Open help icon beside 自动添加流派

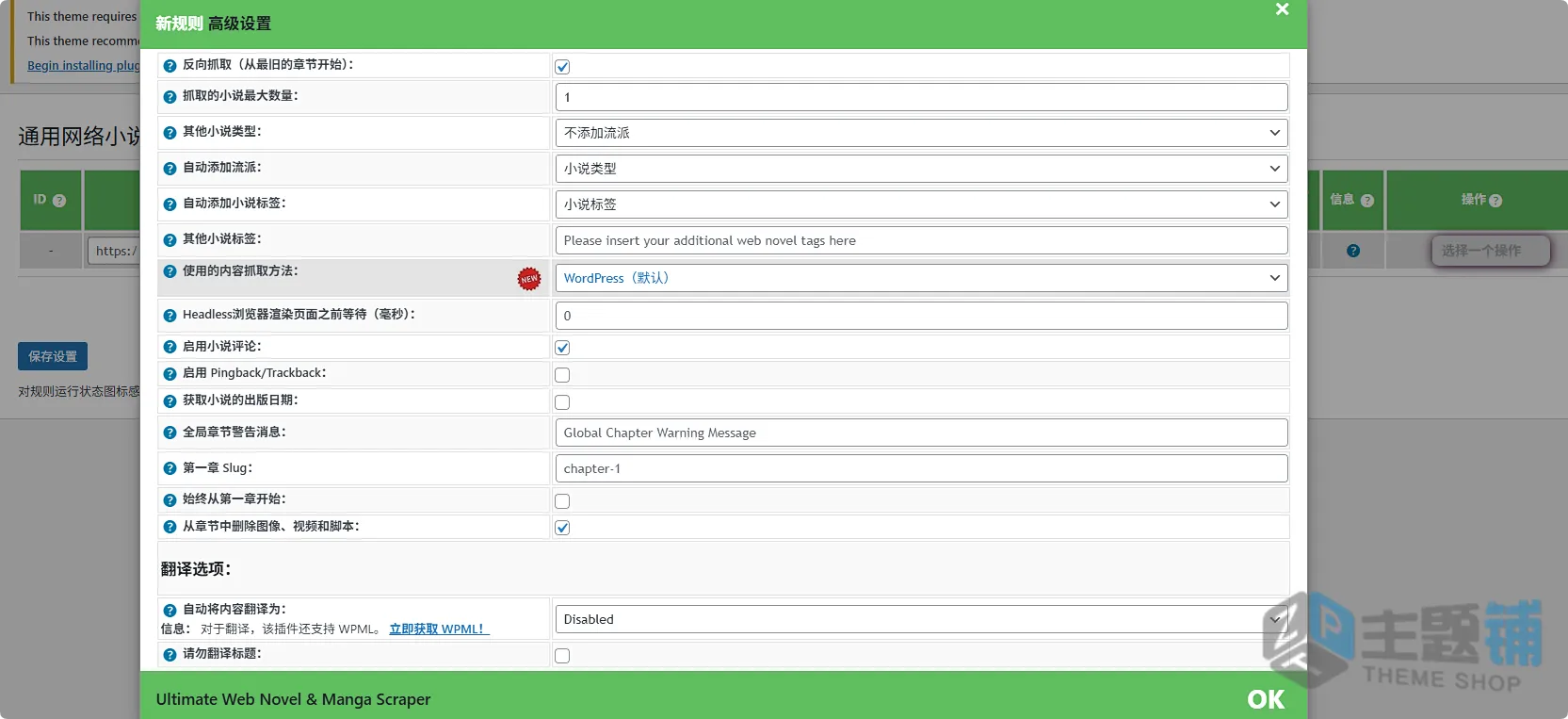170,169
